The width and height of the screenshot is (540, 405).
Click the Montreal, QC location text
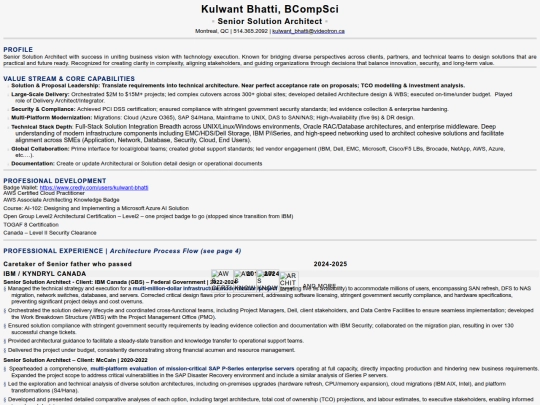pyautogui.click(x=211, y=31)
